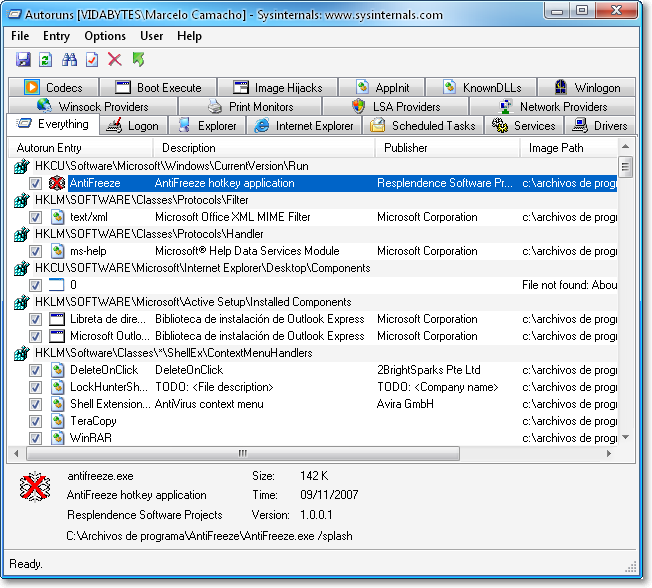Uncheck the text/xml entry checkbox

35,217
